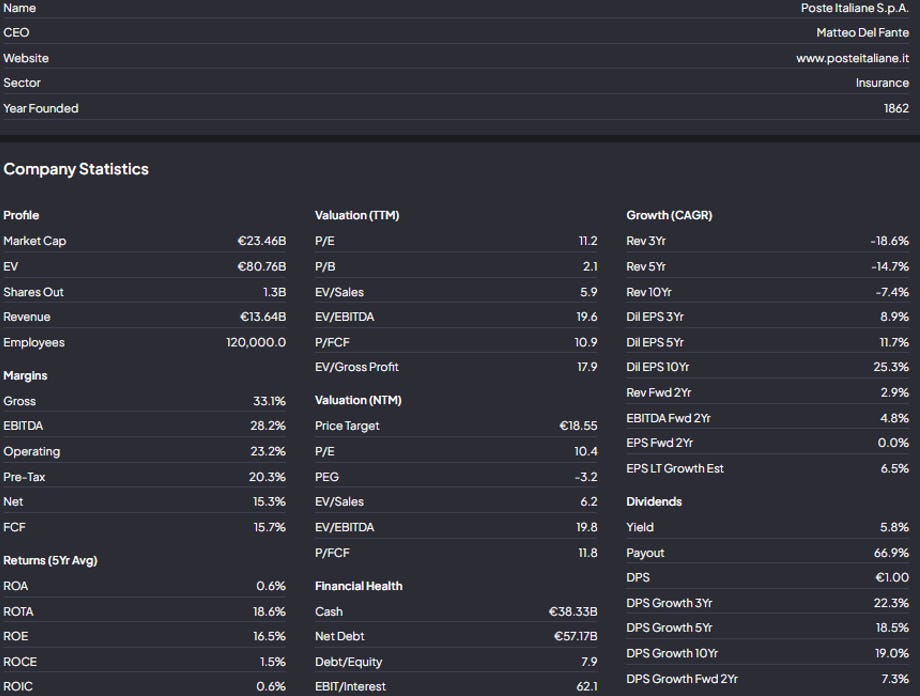The width and height of the screenshot is (920, 696).
Task: Select the Sector value Insurance
Action: 882,83
